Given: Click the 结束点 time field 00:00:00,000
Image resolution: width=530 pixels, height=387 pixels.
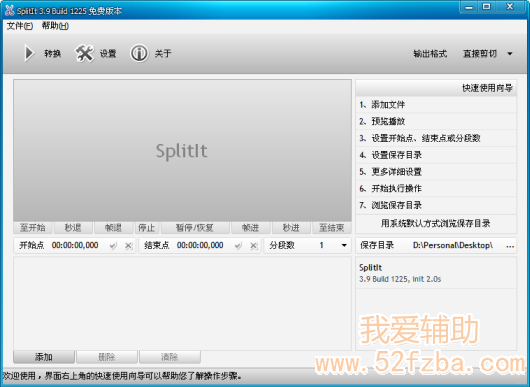Looking at the screenshot, I should tap(200, 245).
